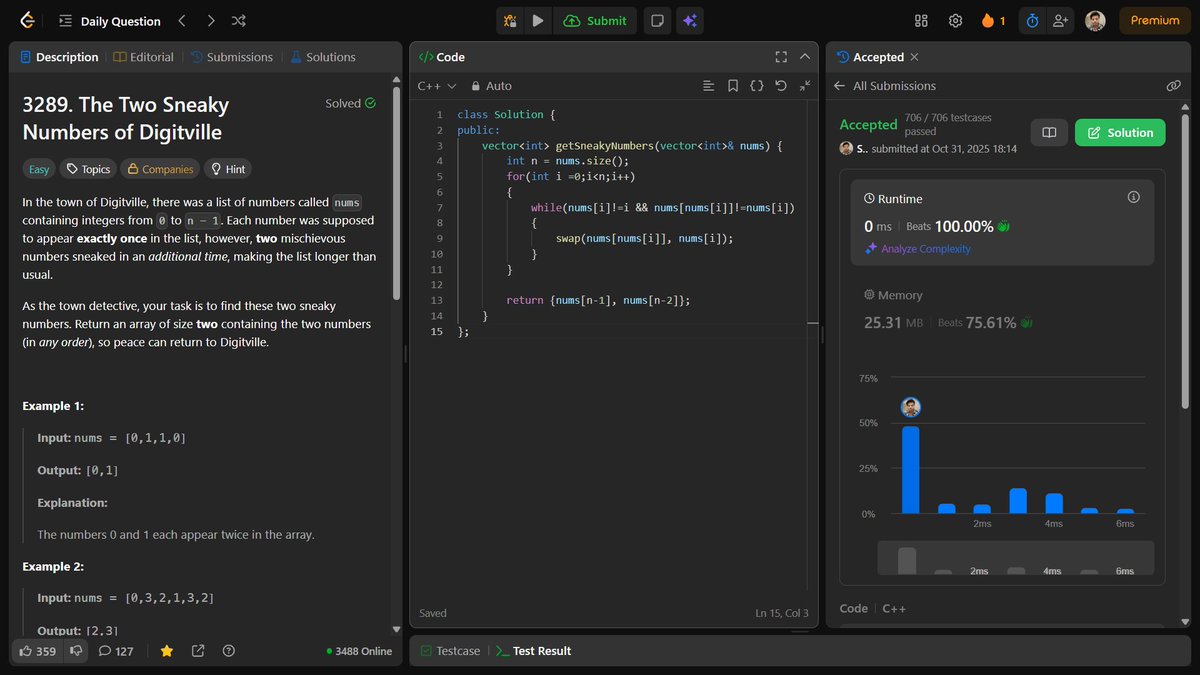Click line 9 swap statement in editor
The width and height of the screenshot is (1200, 675).
pos(645,238)
